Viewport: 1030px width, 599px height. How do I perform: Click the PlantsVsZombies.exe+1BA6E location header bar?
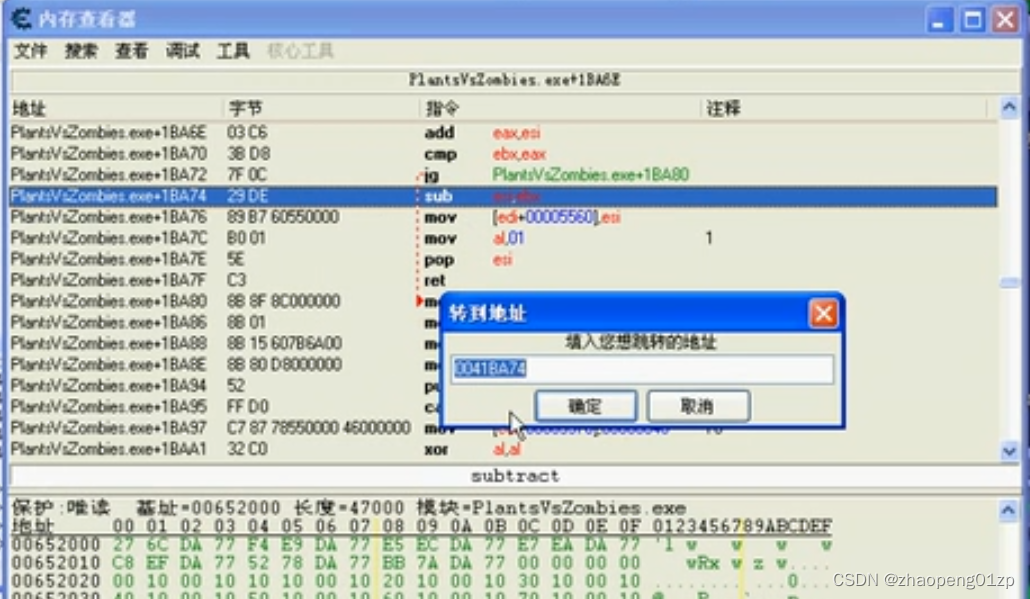[x=515, y=80]
